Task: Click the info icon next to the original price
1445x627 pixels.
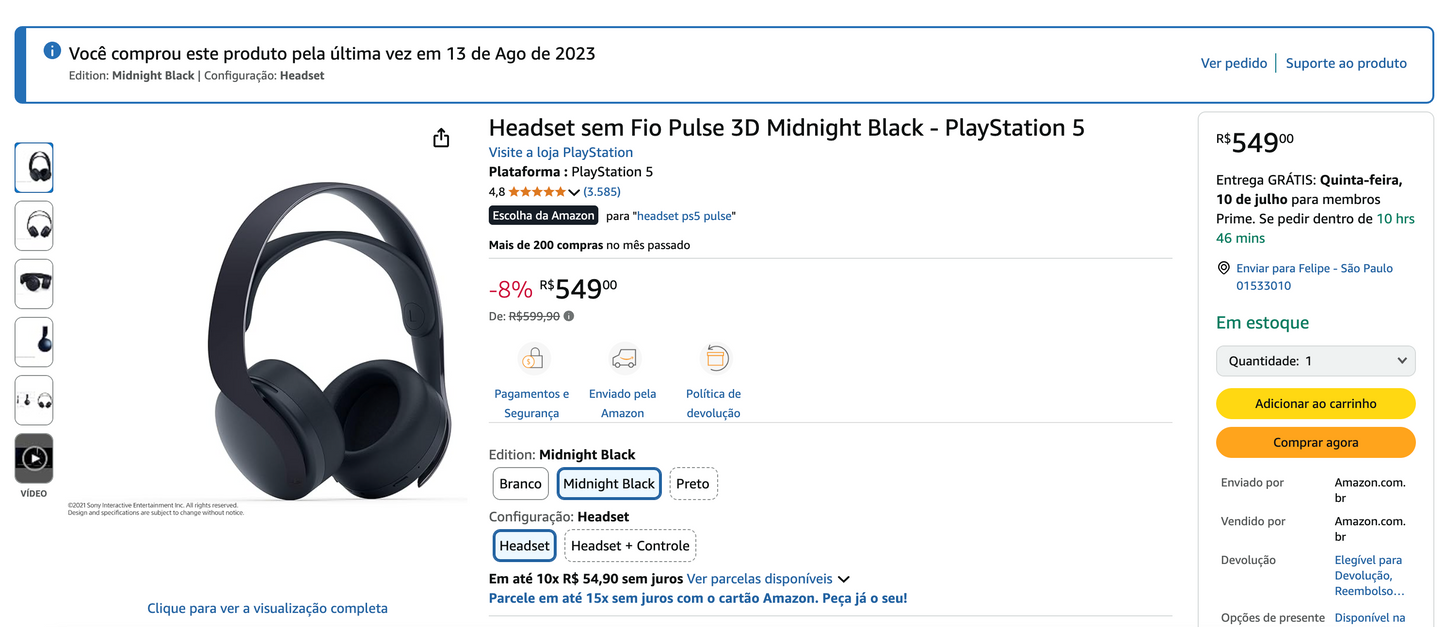Action: pos(568,315)
